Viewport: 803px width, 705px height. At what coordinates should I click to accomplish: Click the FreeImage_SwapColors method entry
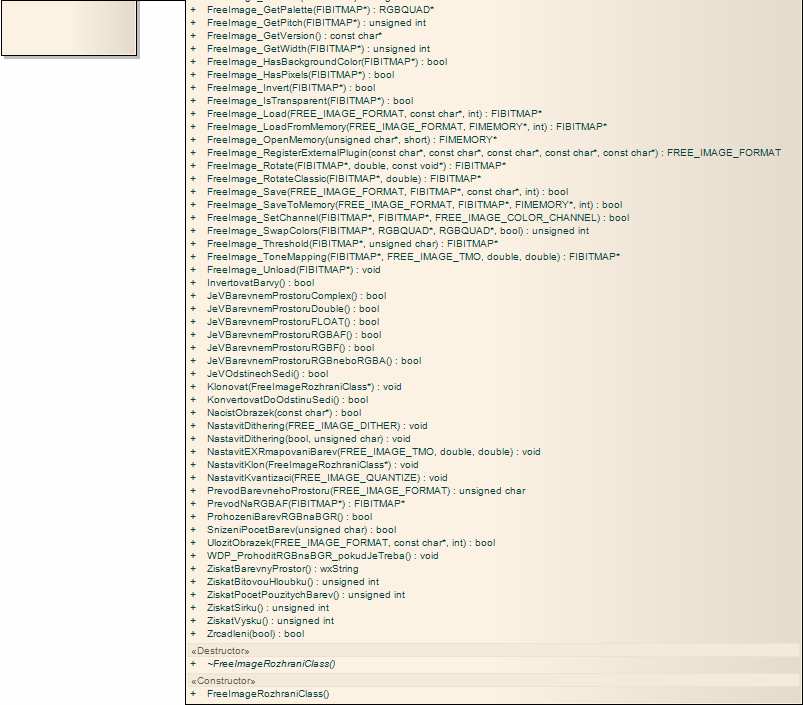pyautogui.click(x=398, y=231)
